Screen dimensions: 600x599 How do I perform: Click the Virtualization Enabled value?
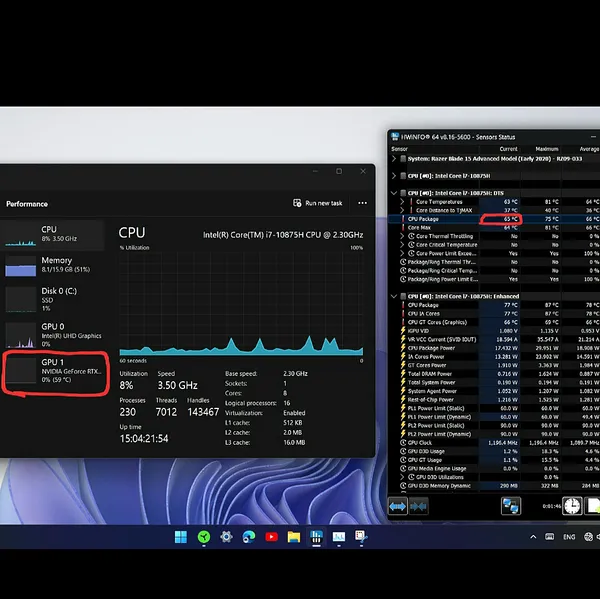pyautogui.click(x=294, y=413)
